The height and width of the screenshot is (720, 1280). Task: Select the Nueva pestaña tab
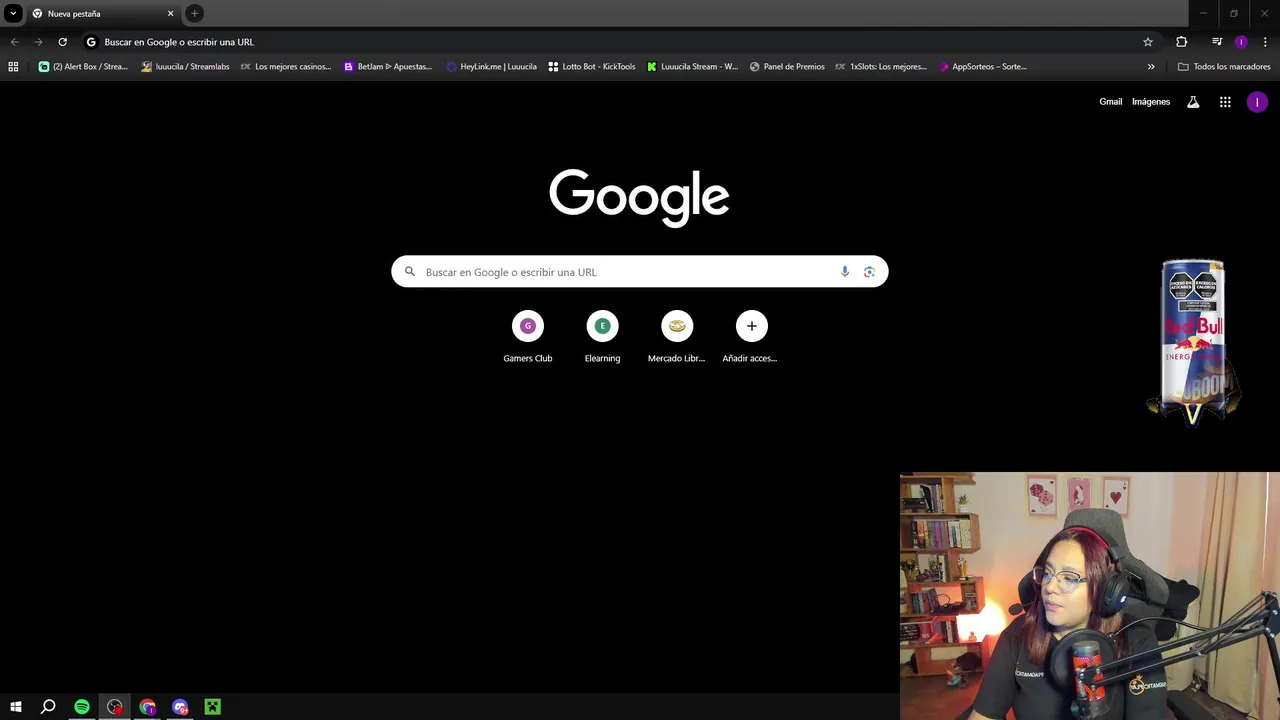tap(103, 14)
